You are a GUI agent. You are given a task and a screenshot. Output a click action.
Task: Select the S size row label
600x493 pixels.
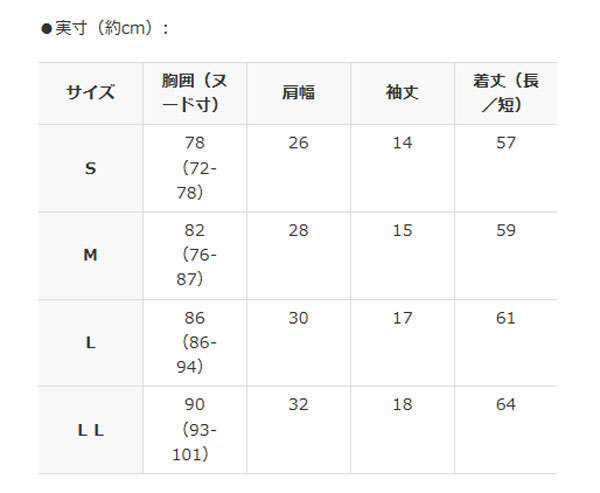91,168
